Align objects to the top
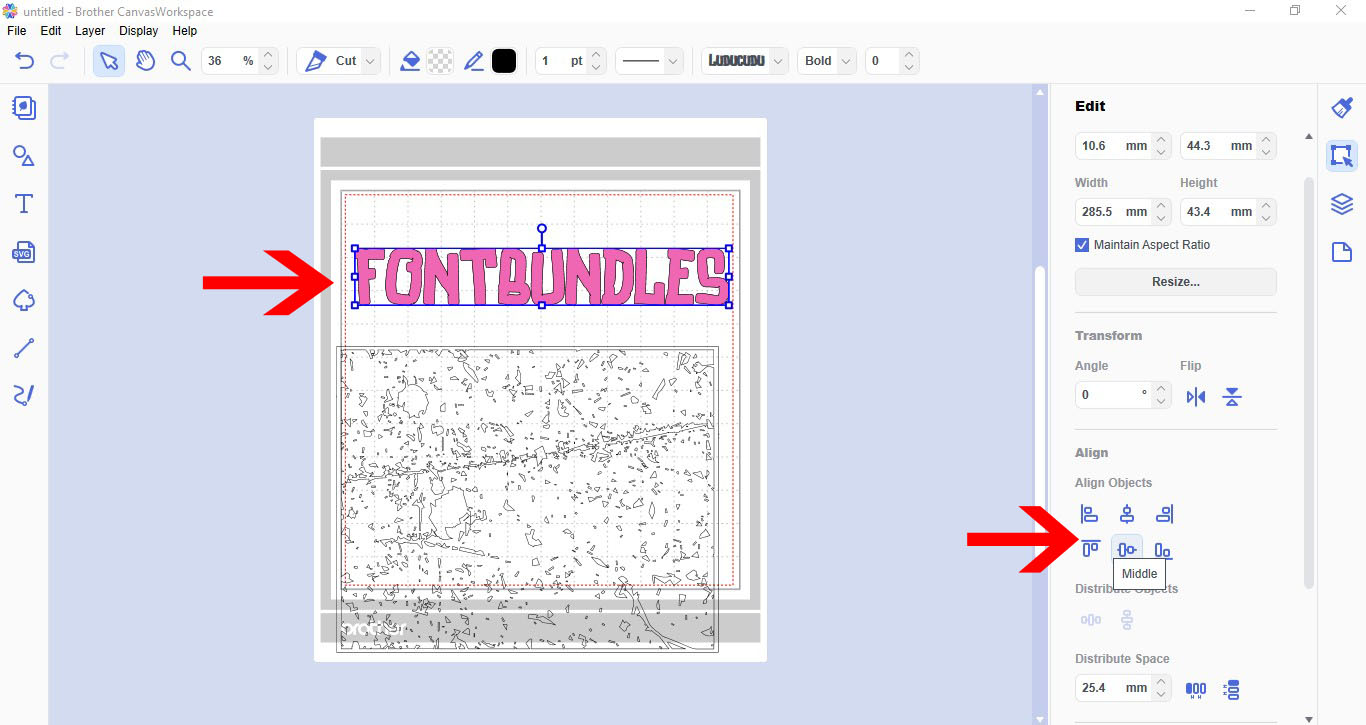Image resolution: width=1366 pixels, height=725 pixels. coord(1090,549)
